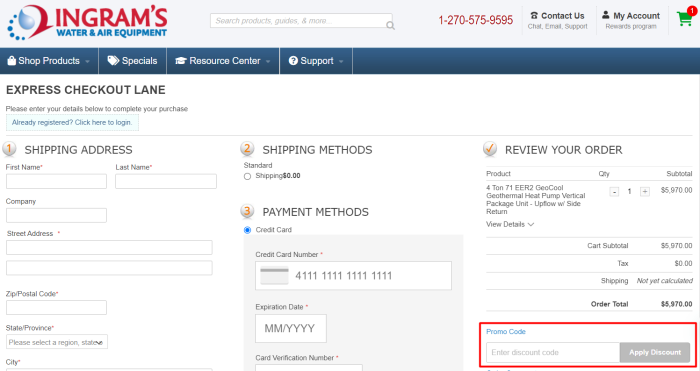Click Already registered login link
Viewport: 700px width, 371px height.
tap(72, 122)
